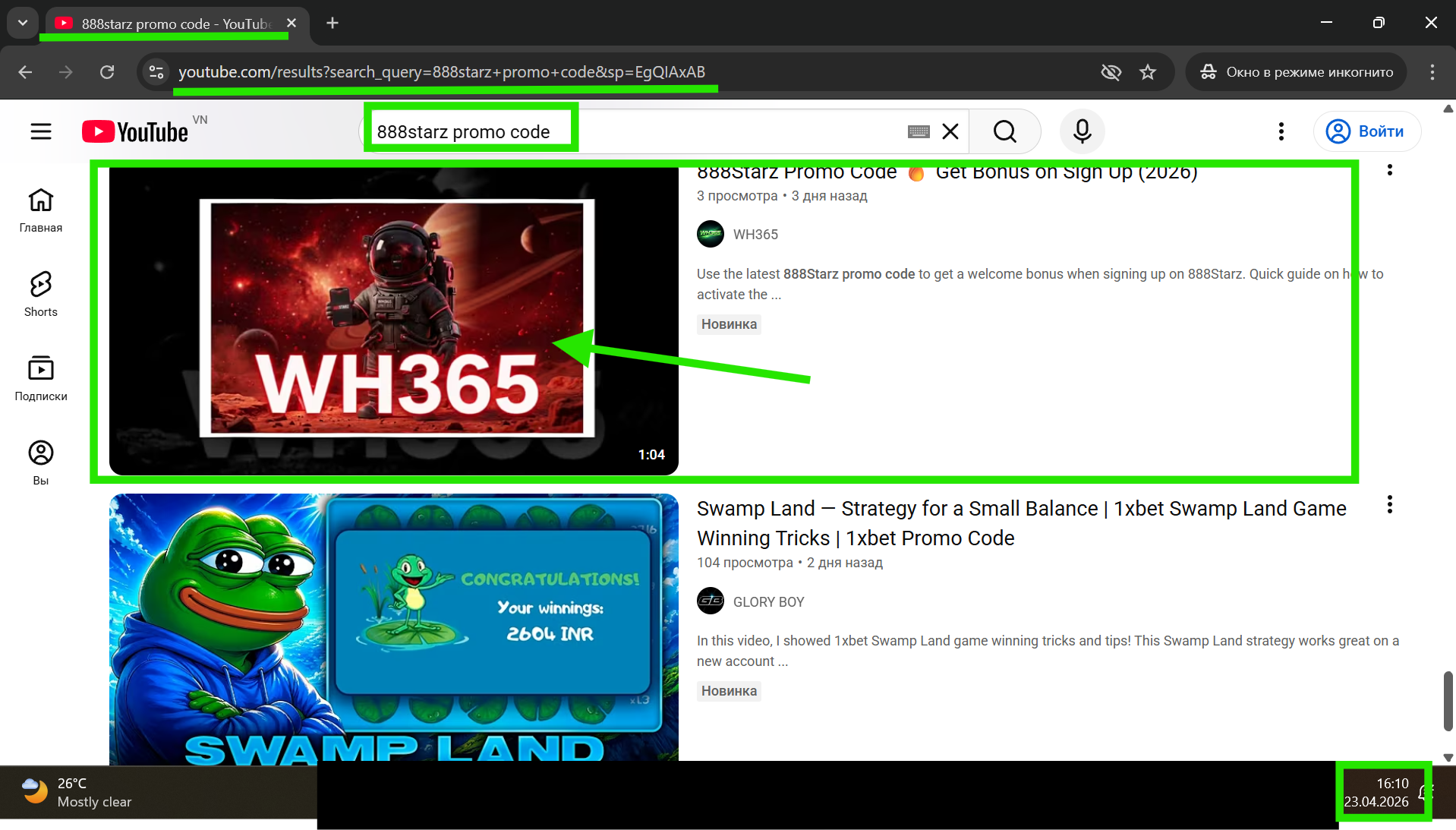Screen dimensions: 1456x830
Task: Click the address bar URL
Action: 442,72
